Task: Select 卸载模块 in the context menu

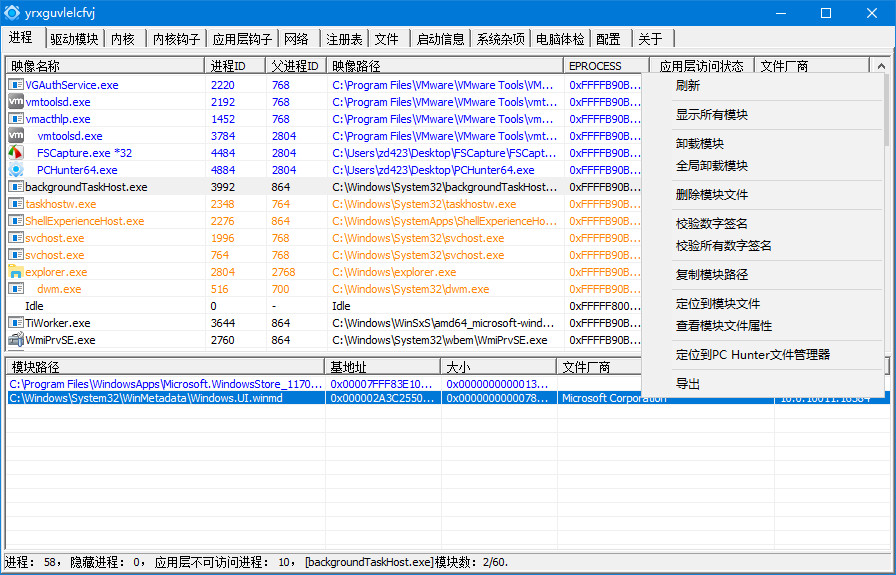Action: (699, 144)
